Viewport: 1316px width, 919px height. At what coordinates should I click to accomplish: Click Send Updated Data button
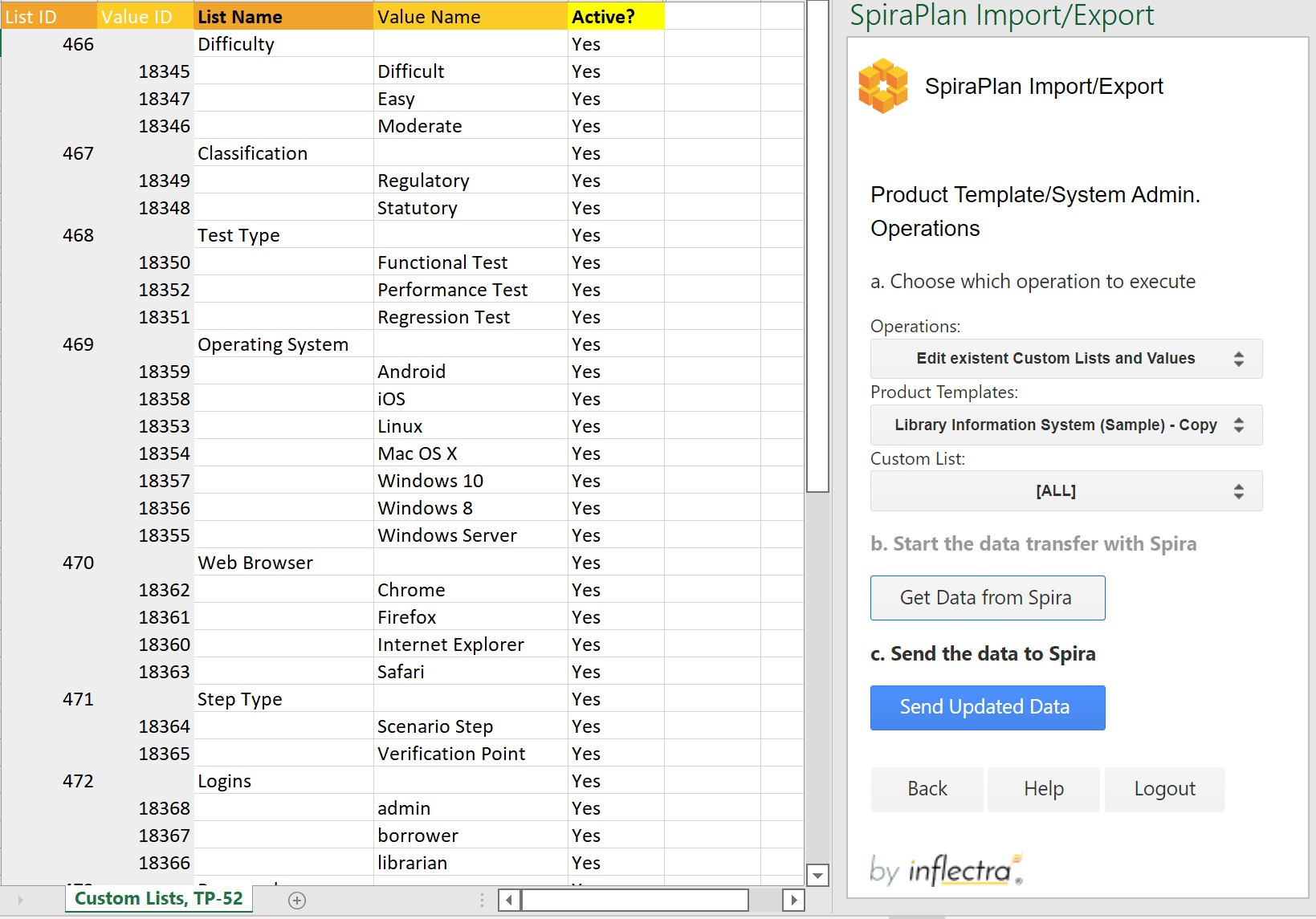(x=988, y=708)
